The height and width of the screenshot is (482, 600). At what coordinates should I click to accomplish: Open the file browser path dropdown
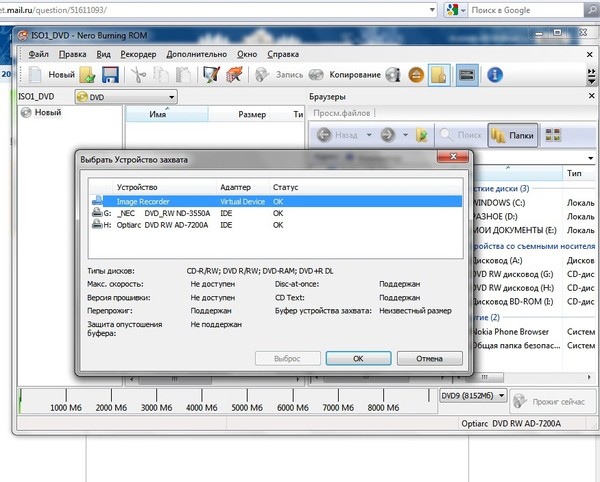click(x=590, y=158)
